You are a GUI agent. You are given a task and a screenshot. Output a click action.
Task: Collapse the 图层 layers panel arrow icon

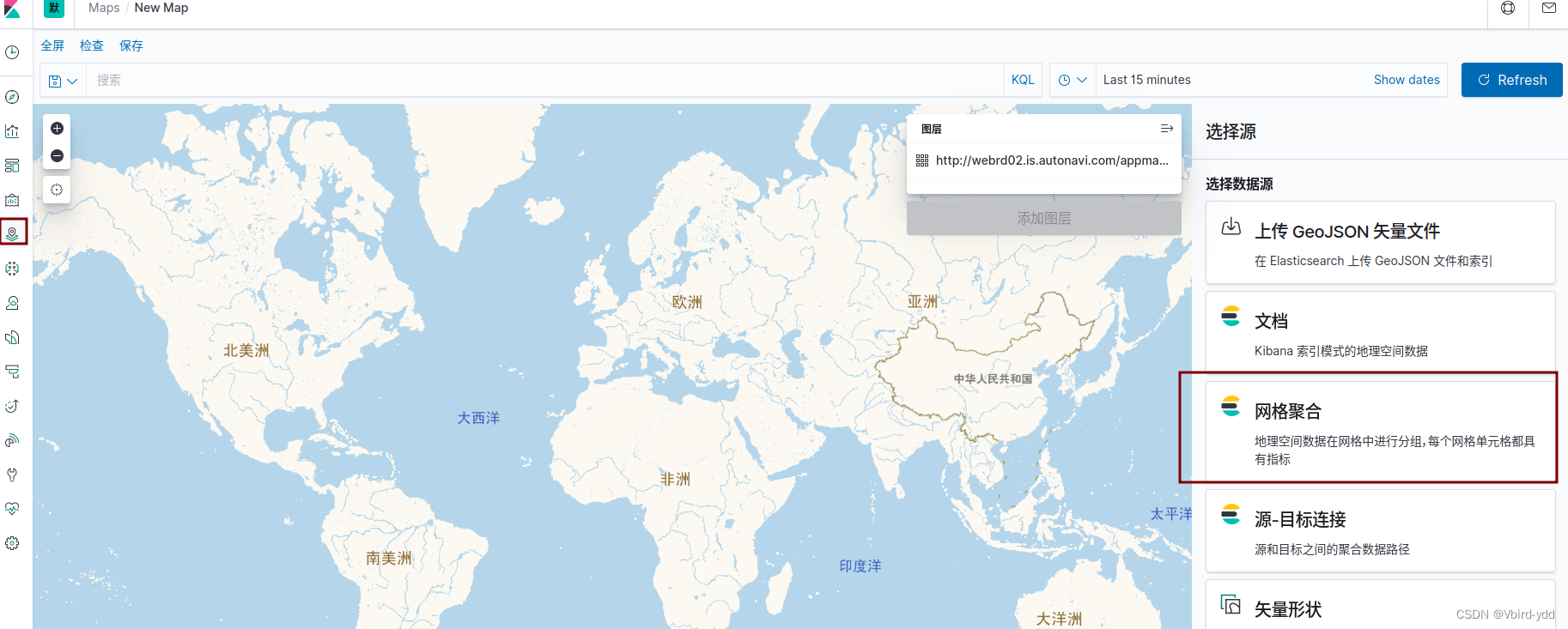1166,129
